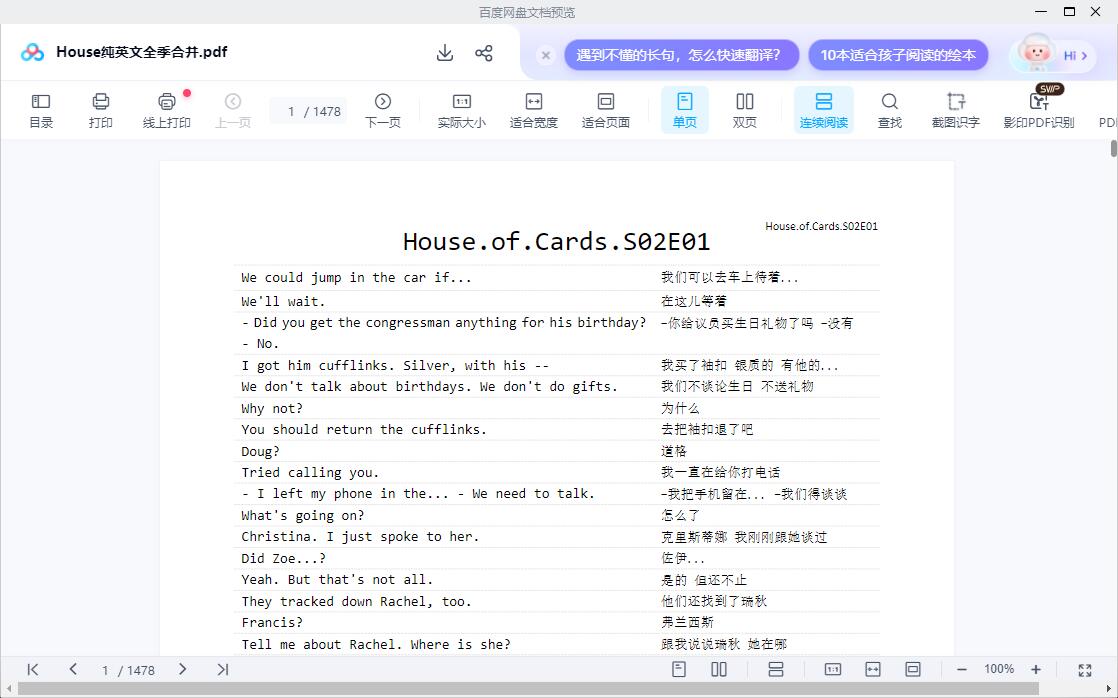The width and height of the screenshot is (1118, 698).
Task: Click the 10本适合孩子阅读的绘本 suggestion
Action: 898,55
